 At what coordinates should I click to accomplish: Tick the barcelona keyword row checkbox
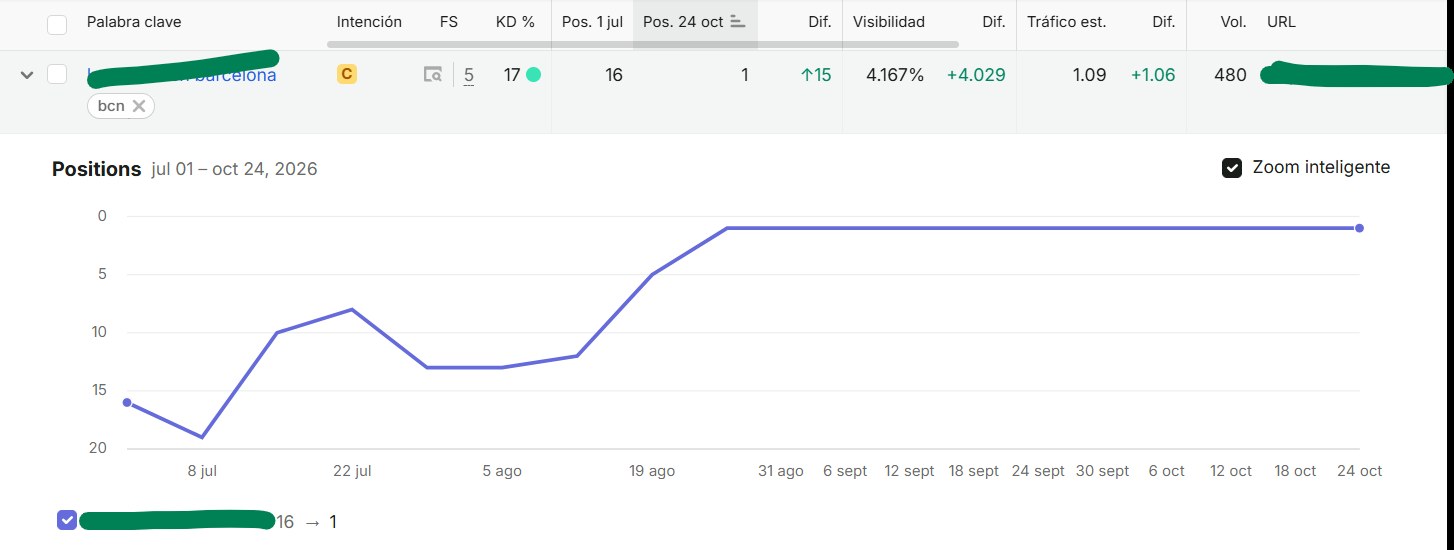57,74
